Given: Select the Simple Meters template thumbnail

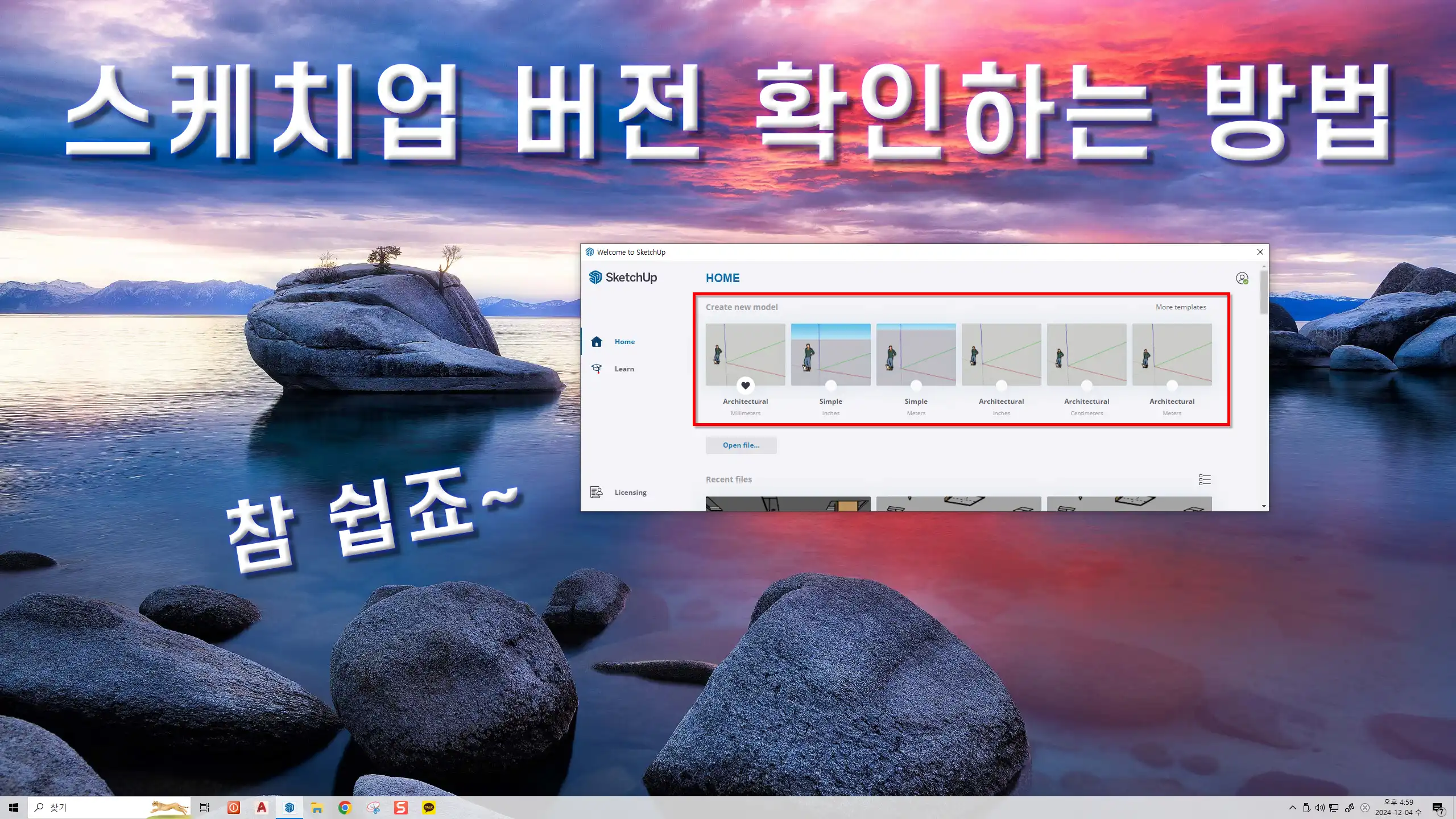Looking at the screenshot, I should point(916,354).
